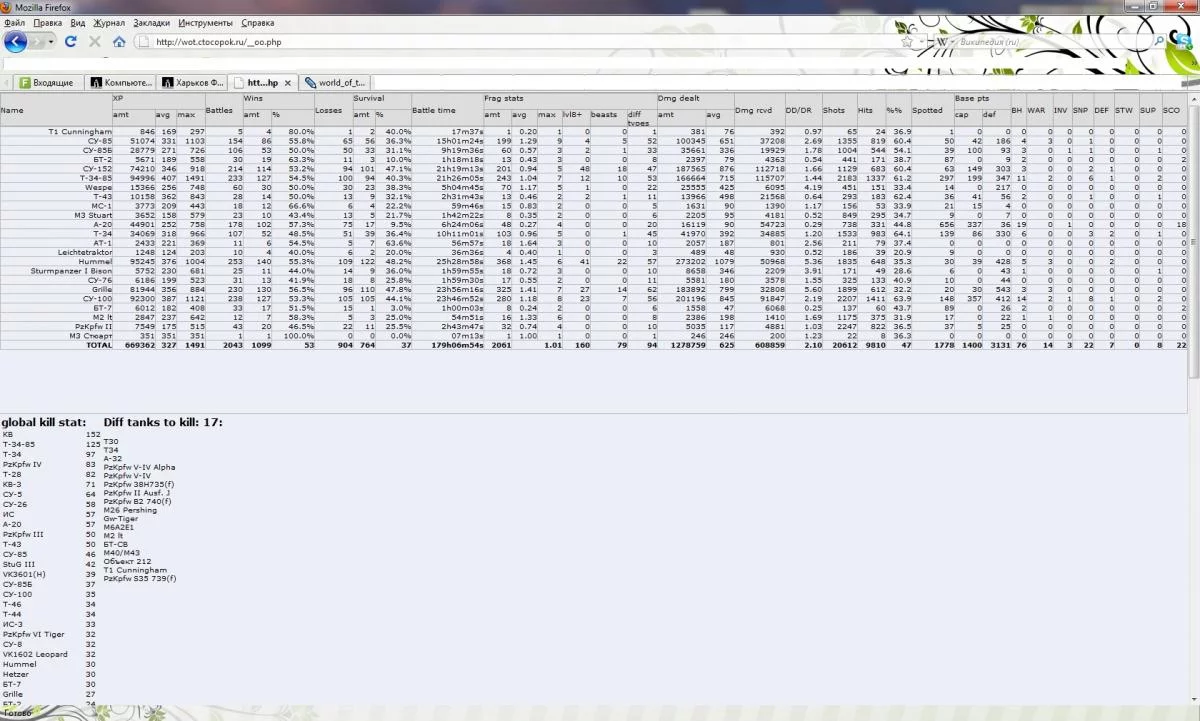Click the magnifier search button
The image size is (1200, 721).
[1159, 42]
